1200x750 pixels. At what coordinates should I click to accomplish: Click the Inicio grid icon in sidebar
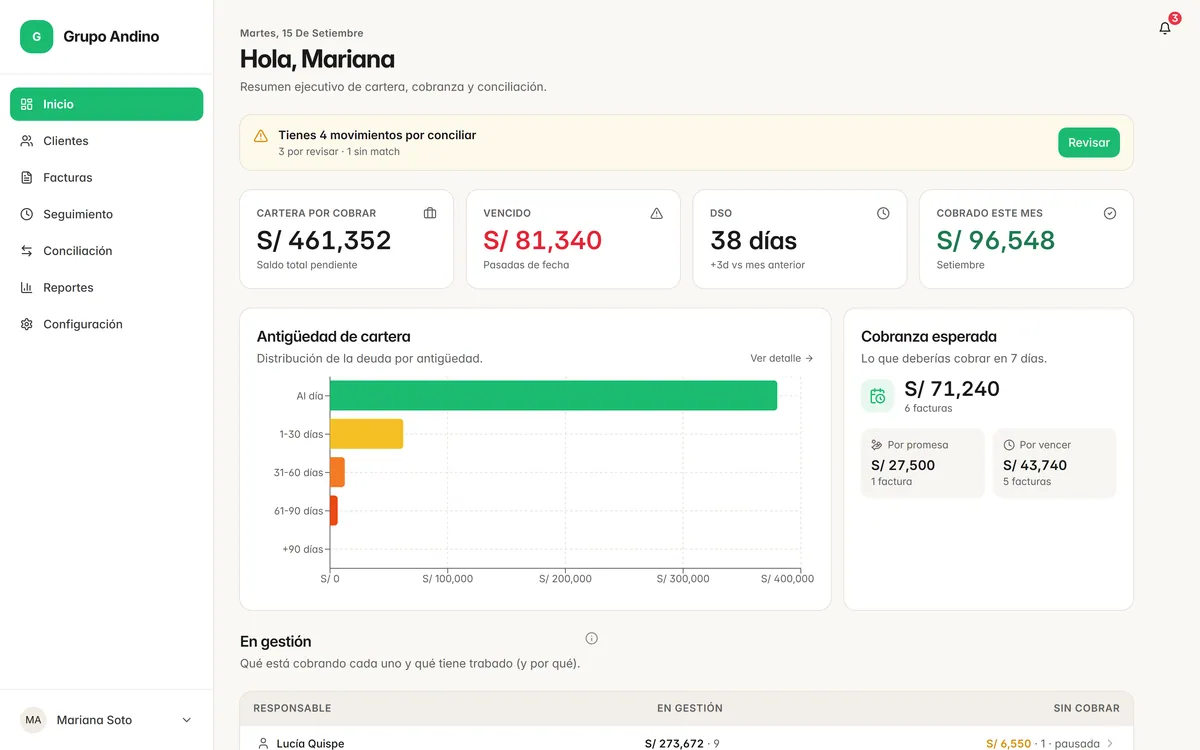(x=27, y=104)
